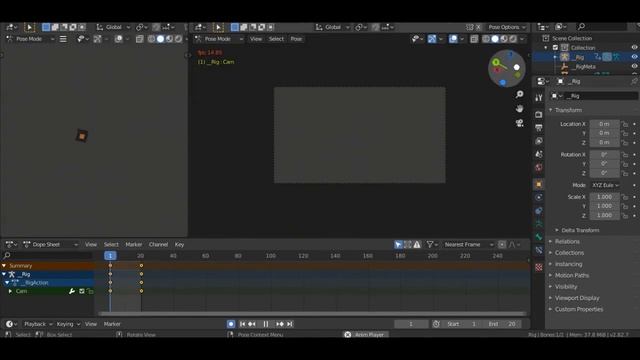This screenshot has width=640, height=360.
Task: Open the Texture properties tab
Action: pos(539,267)
